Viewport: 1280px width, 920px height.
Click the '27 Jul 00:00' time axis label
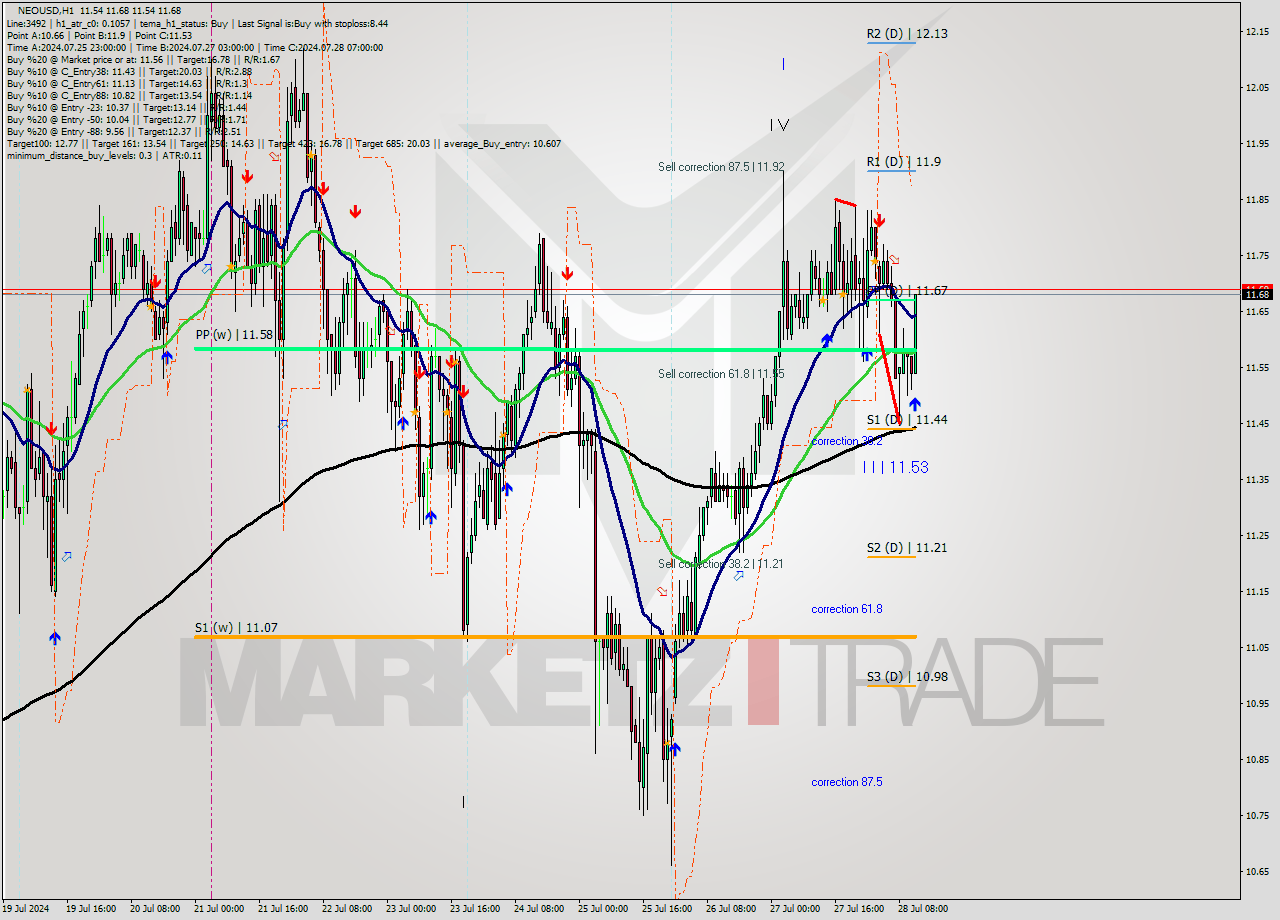point(795,909)
